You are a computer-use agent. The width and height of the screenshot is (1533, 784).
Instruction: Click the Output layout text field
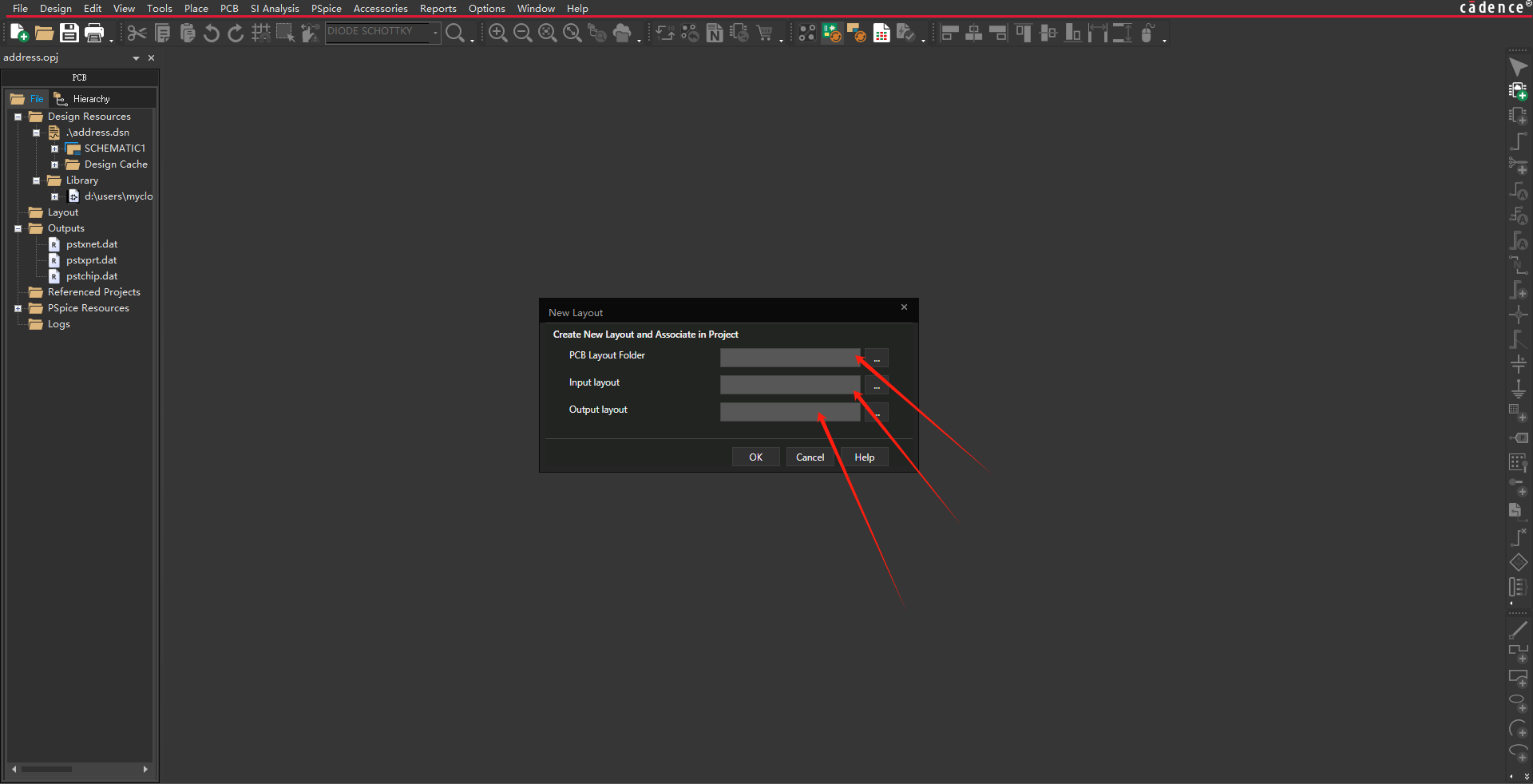[790, 412]
